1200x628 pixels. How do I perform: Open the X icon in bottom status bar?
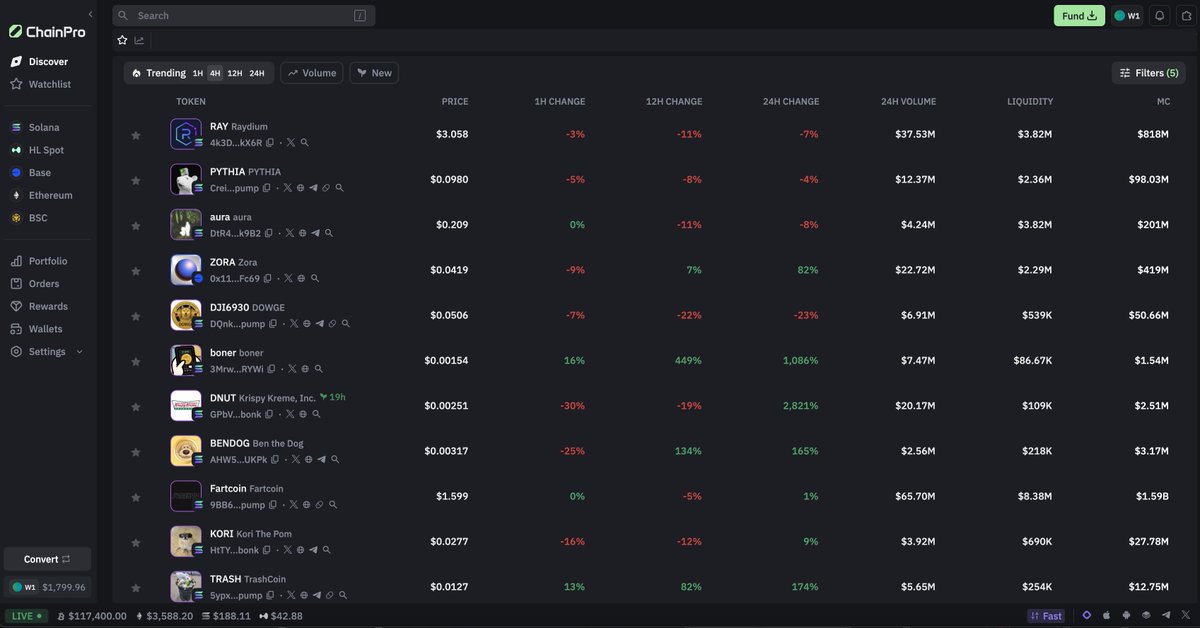(x=1185, y=616)
